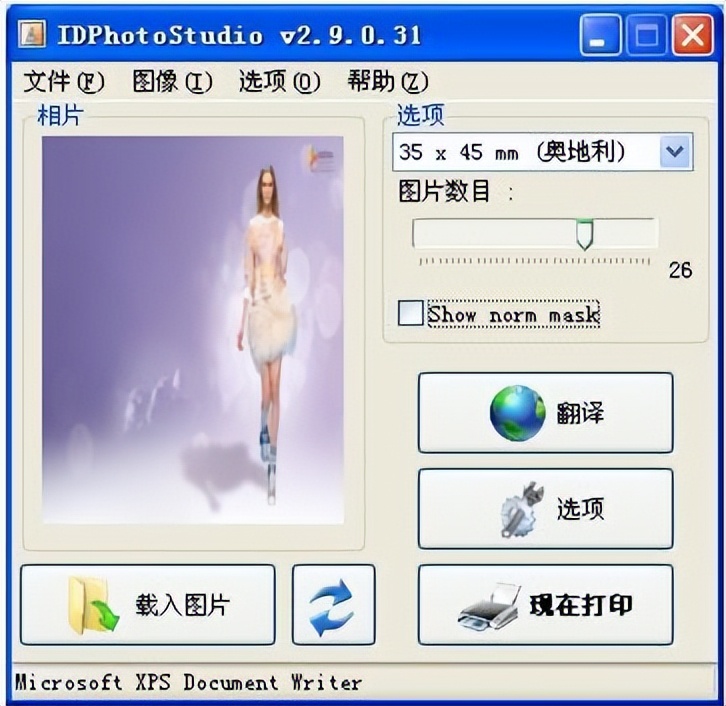Image resolution: width=726 pixels, height=706 pixels.
Task: Open the 图像(I) menu
Action: [172, 81]
